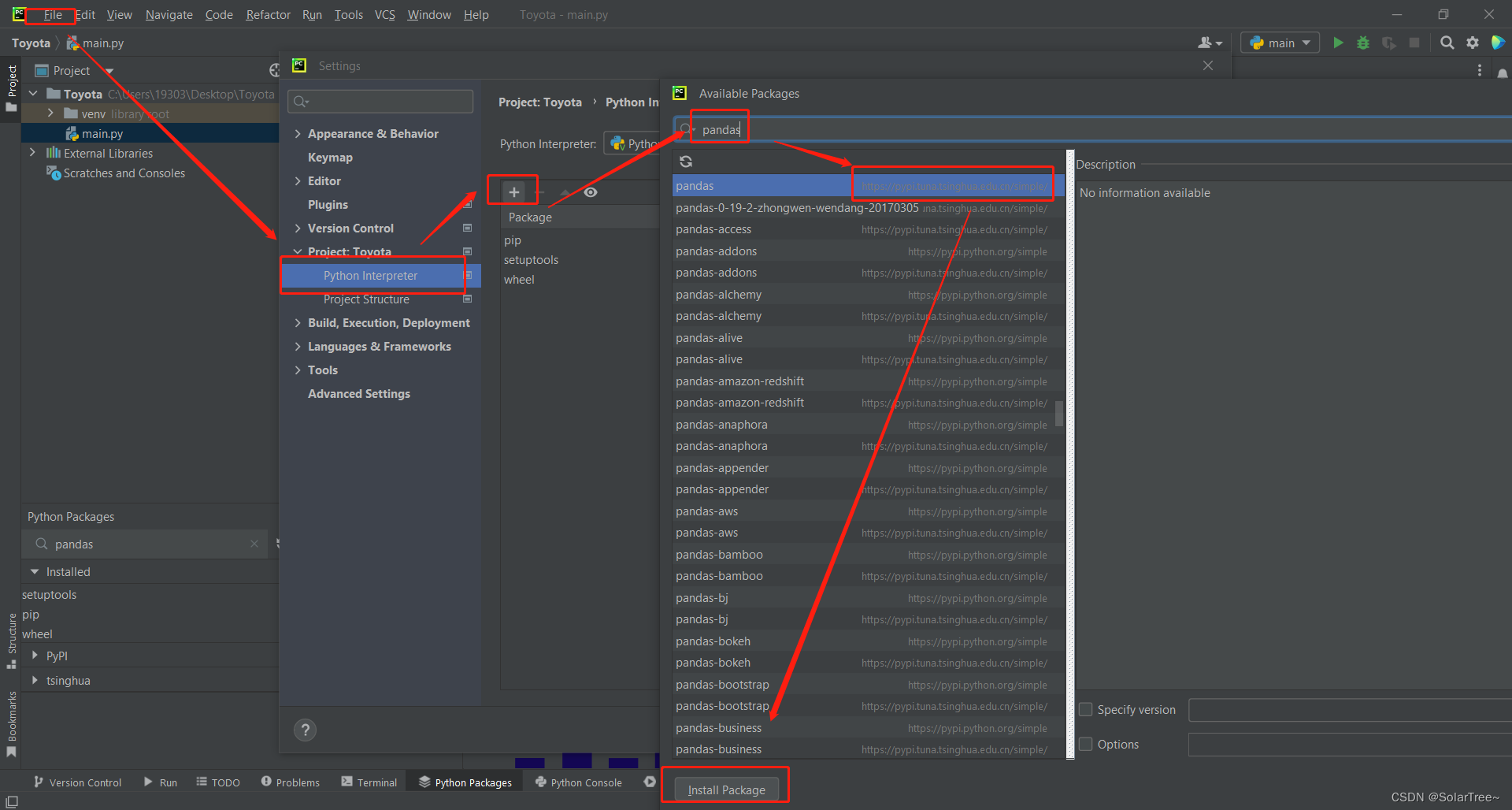Viewport: 1512px width, 810px height.
Task: Open Search Everywhere magnifier icon
Action: [x=1447, y=43]
